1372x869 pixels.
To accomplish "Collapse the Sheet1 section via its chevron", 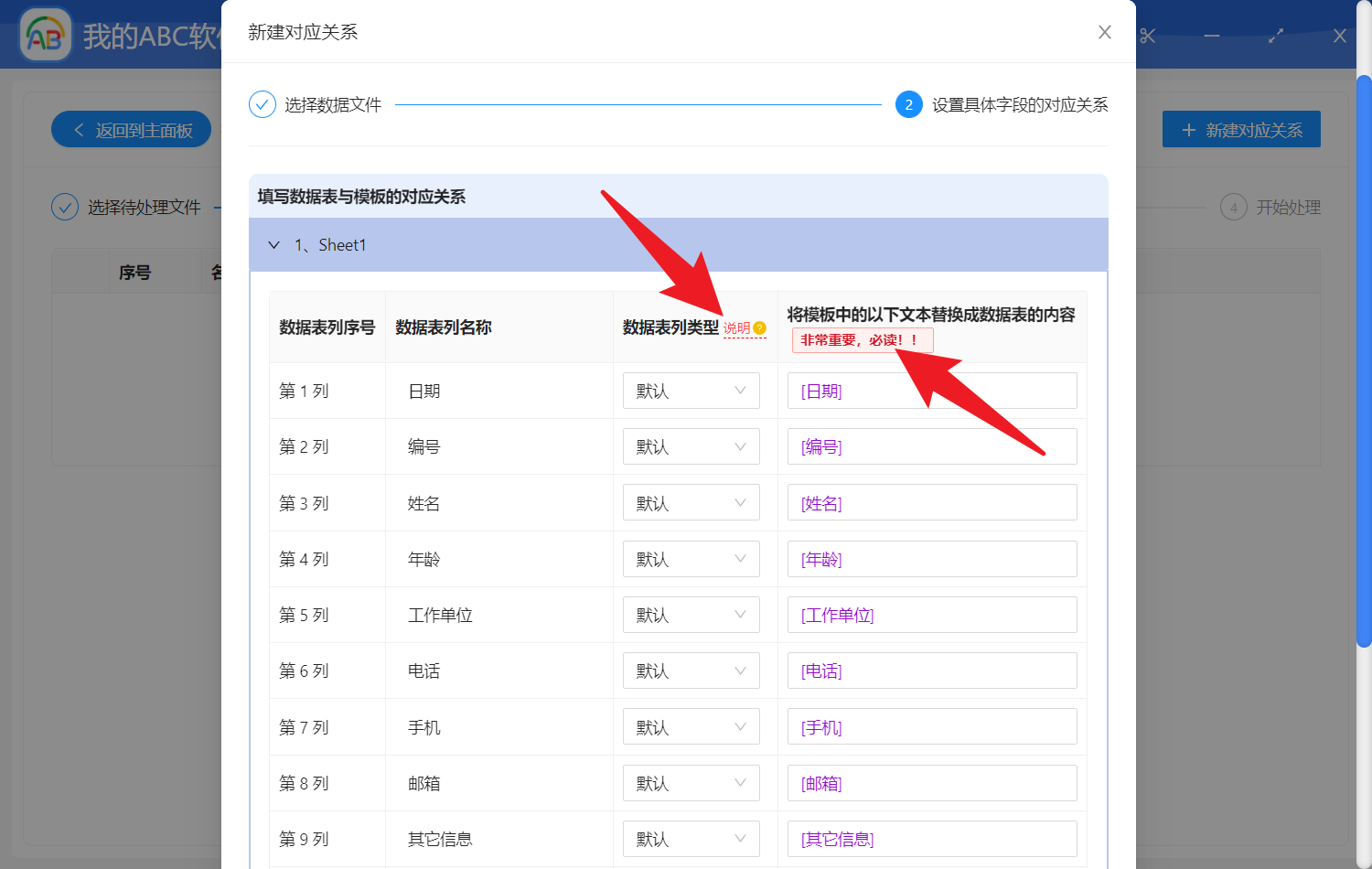I will tap(274, 244).
